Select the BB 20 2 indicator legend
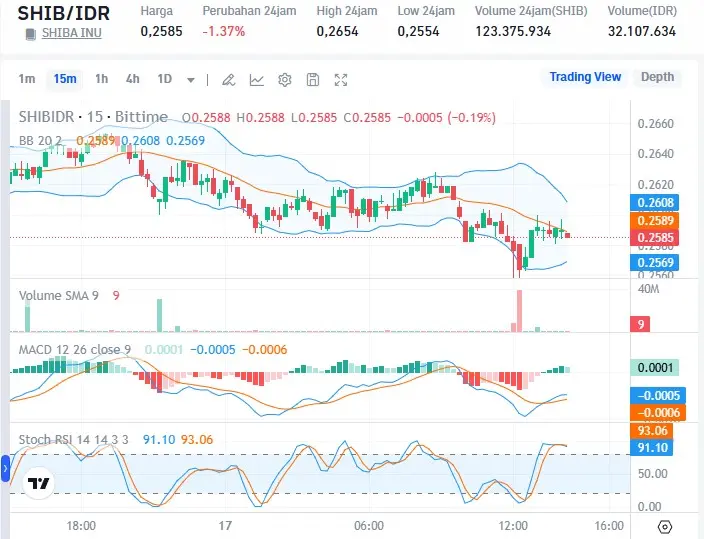 pyautogui.click(x=40, y=141)
